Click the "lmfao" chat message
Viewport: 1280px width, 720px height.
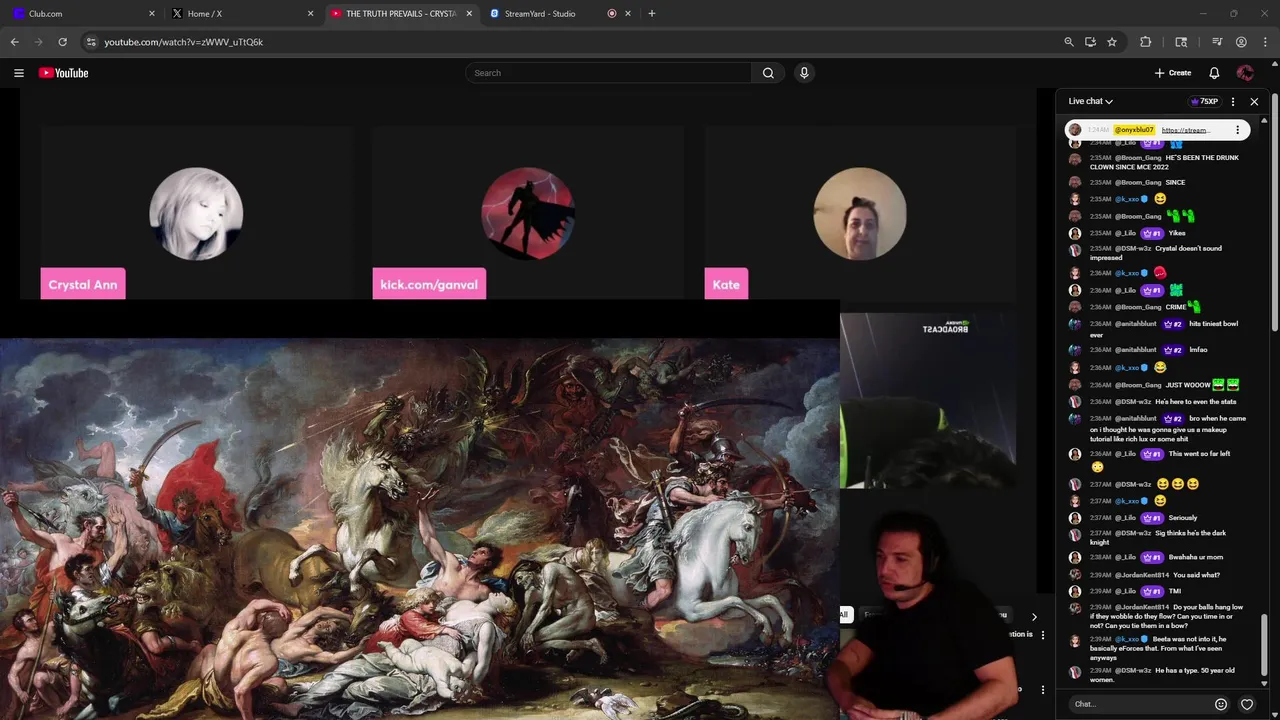point(1198,350)
